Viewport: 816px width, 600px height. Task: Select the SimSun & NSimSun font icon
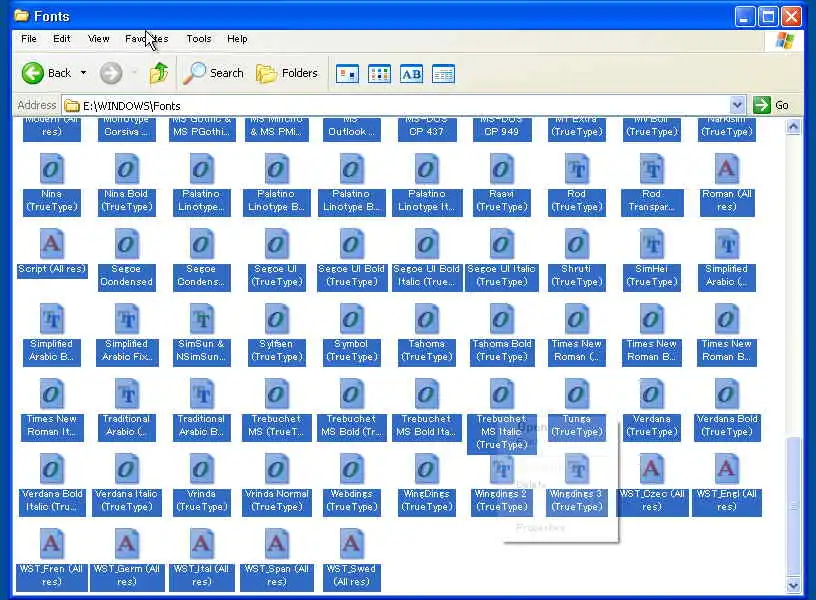point(201,320)
